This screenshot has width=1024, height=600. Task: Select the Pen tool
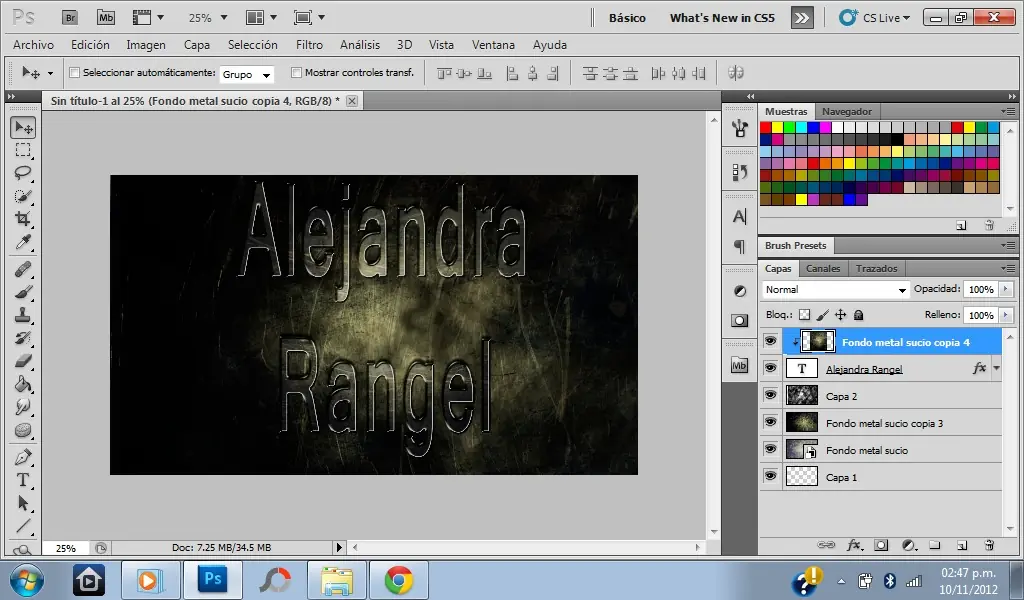[23, 457]
